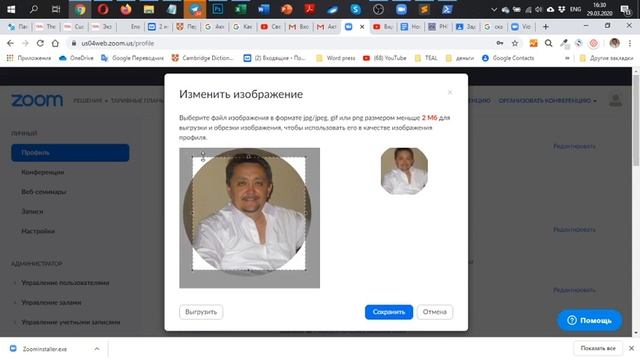This screenshot has width=640, height=360.
Task: Switch to Firefox in the taskbar
Action: (126, 9)
